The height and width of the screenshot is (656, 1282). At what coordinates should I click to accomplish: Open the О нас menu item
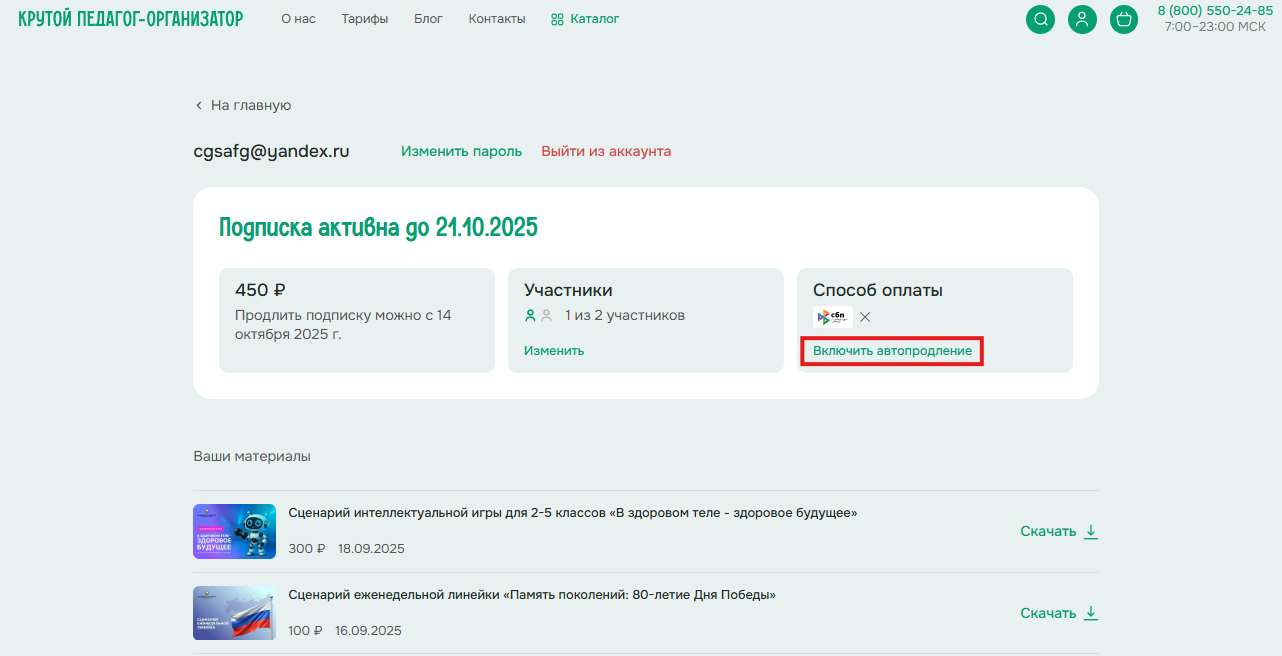coord(298,19)
